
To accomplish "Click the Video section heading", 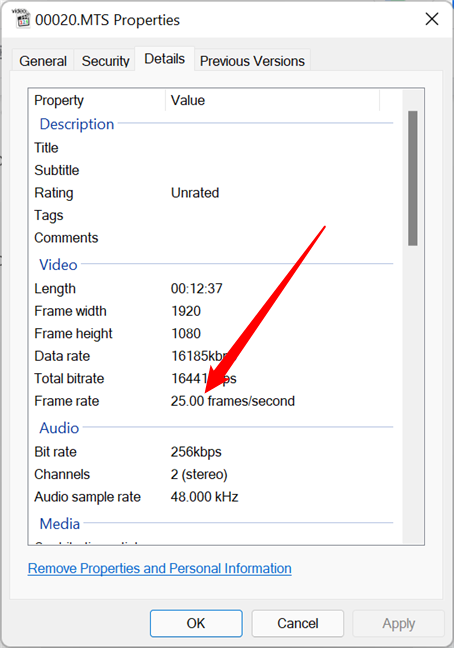I will click(58, 264).
